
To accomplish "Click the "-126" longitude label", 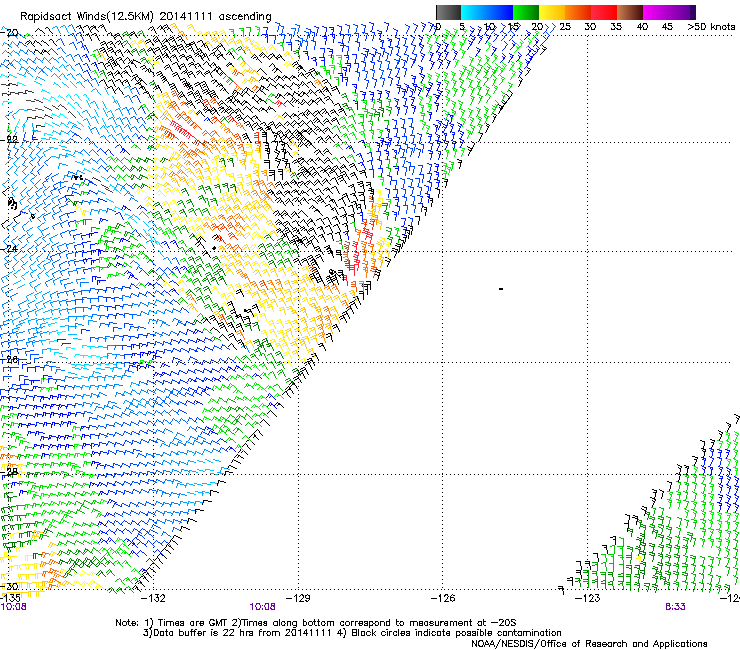I will click(443, 599).
